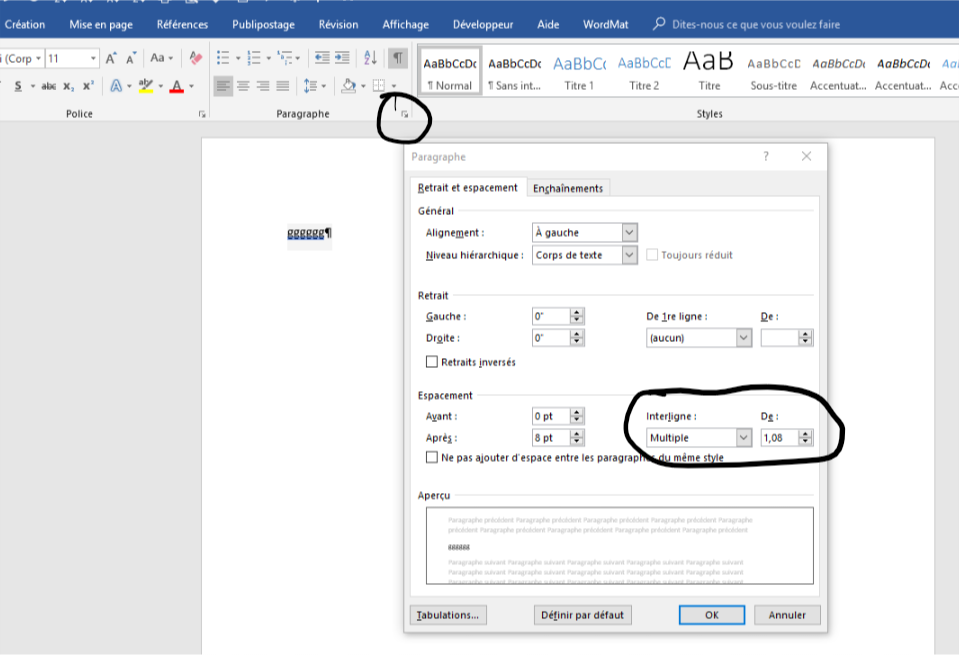Image resolution: width=959 pixels, height=655 pixels.
Task: Switch to the Révision tab
Action: coord(338,24)
